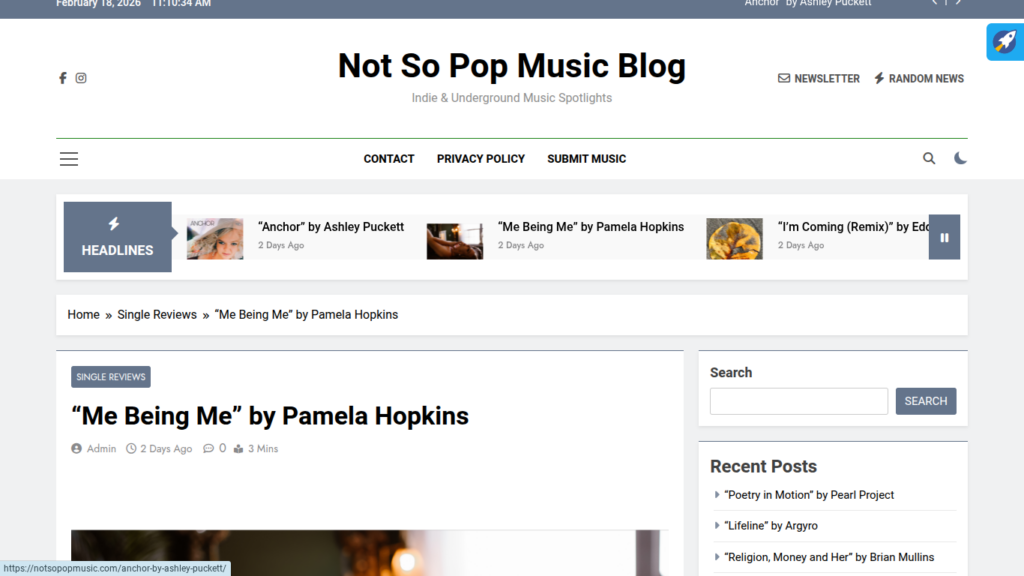
Task: Focus the sidebar search input field
Action: [798, 401]
